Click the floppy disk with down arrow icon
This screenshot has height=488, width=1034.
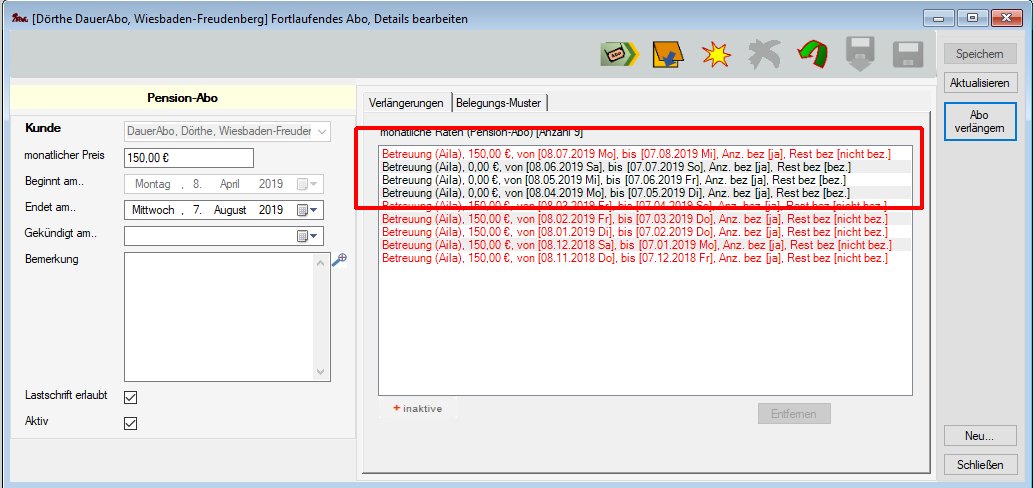(859, 55)
